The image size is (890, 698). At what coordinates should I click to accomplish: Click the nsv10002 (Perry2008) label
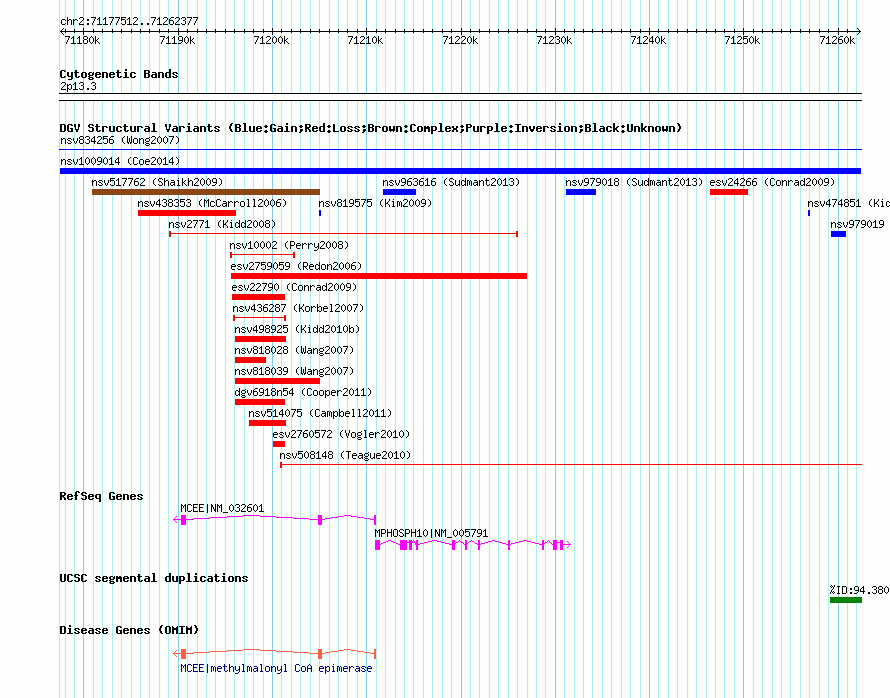(x=289, y=245)
